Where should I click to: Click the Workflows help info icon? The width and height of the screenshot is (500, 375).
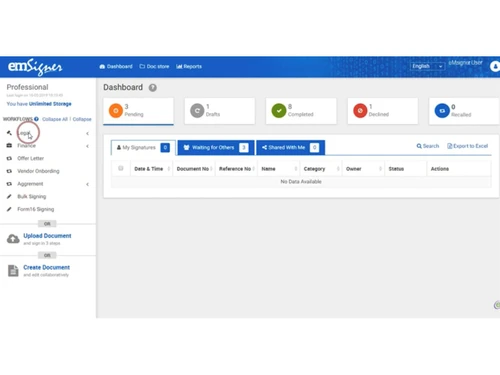pos(36,119)
